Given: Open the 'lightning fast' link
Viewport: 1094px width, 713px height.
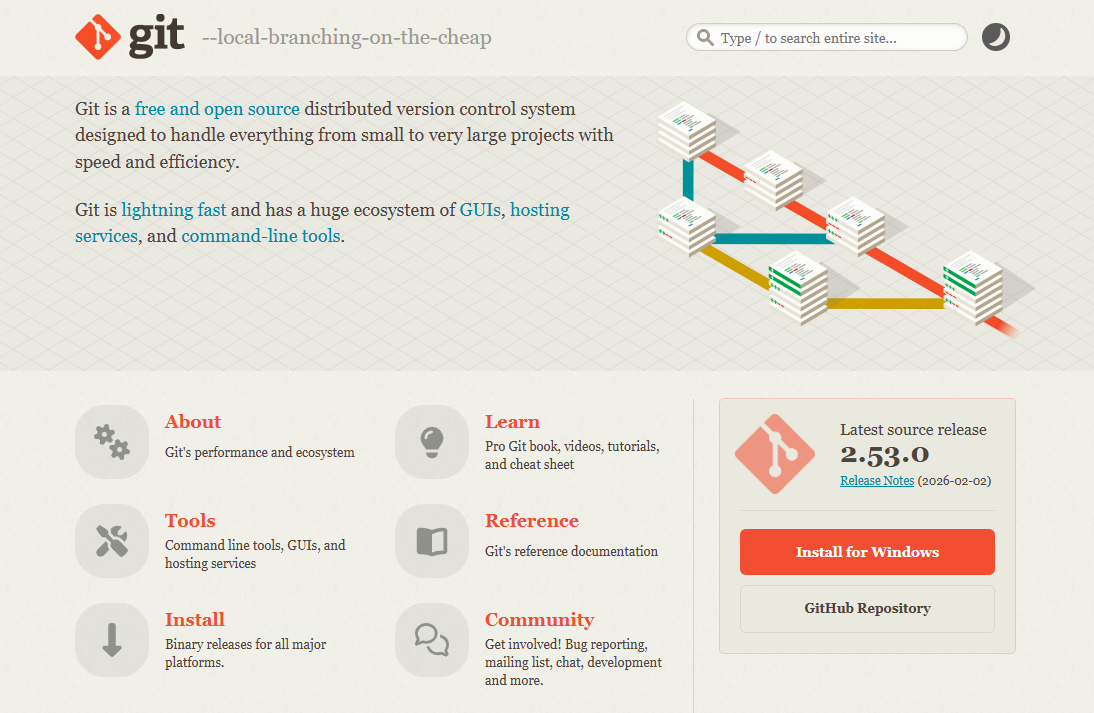Looking at the screenshot, I should [x=174, y=211].
